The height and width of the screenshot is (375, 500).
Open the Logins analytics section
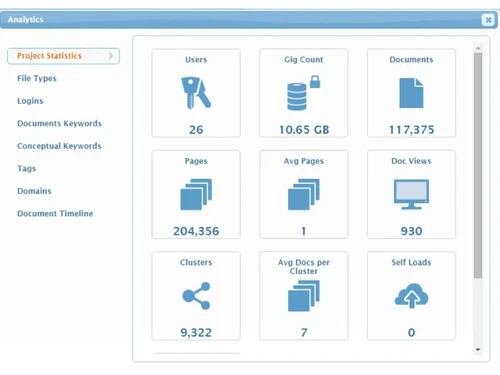coord(30,101)
